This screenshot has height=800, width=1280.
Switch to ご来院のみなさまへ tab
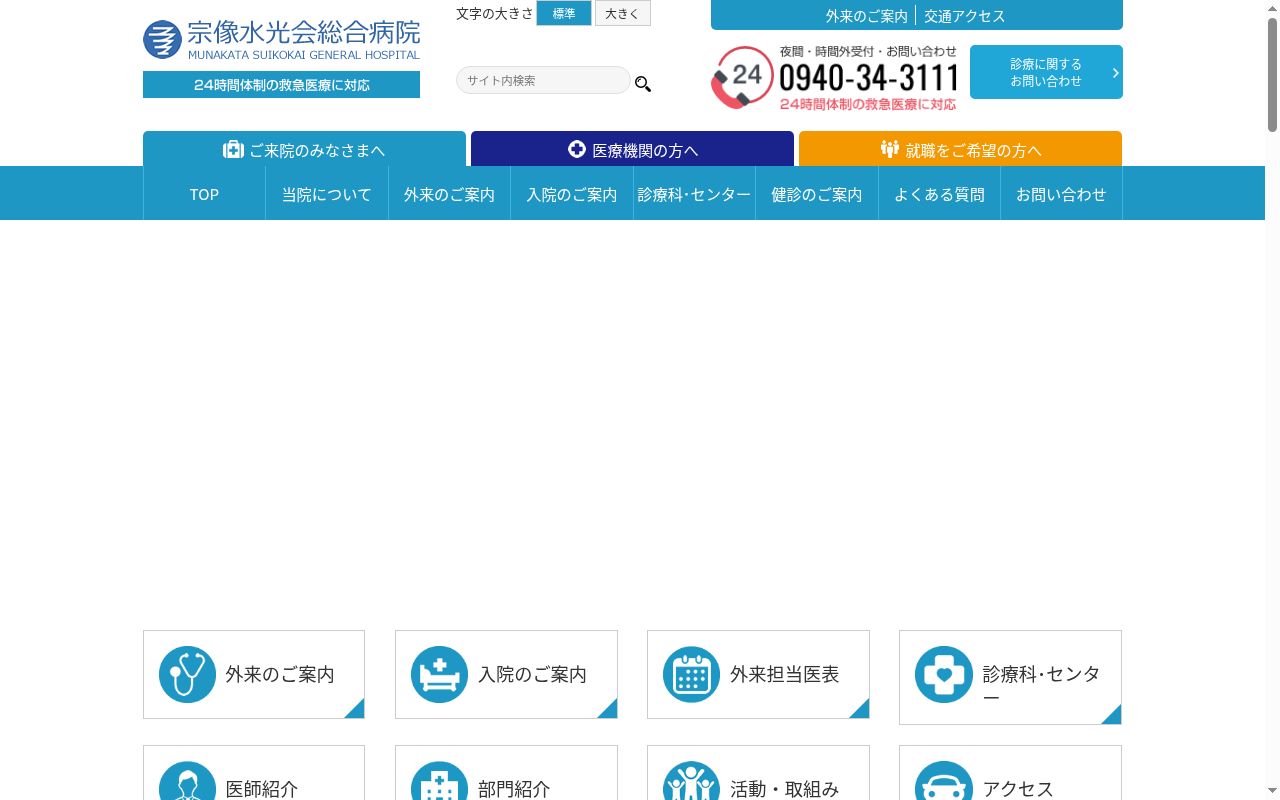point(304,149)
